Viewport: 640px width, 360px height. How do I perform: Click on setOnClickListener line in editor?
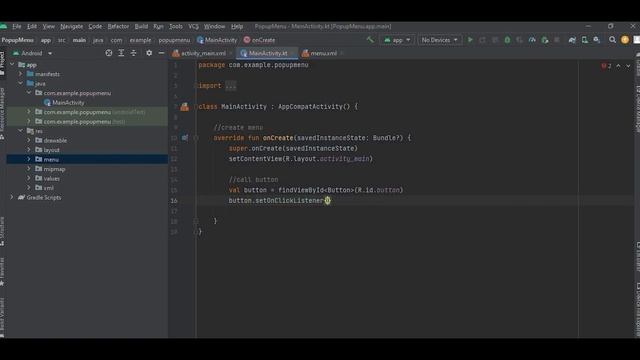pyautogui.click(x=280, y=200)
